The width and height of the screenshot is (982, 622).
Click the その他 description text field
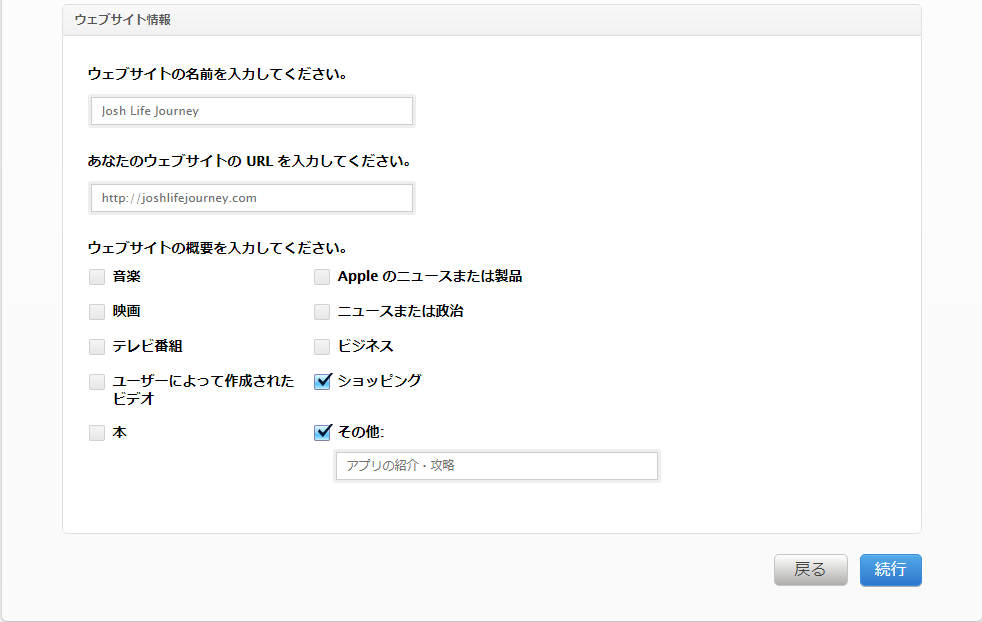coord(496,466)
